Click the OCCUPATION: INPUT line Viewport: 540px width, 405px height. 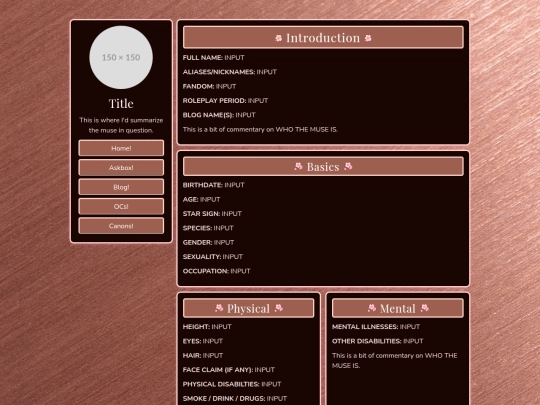(217, 271)
